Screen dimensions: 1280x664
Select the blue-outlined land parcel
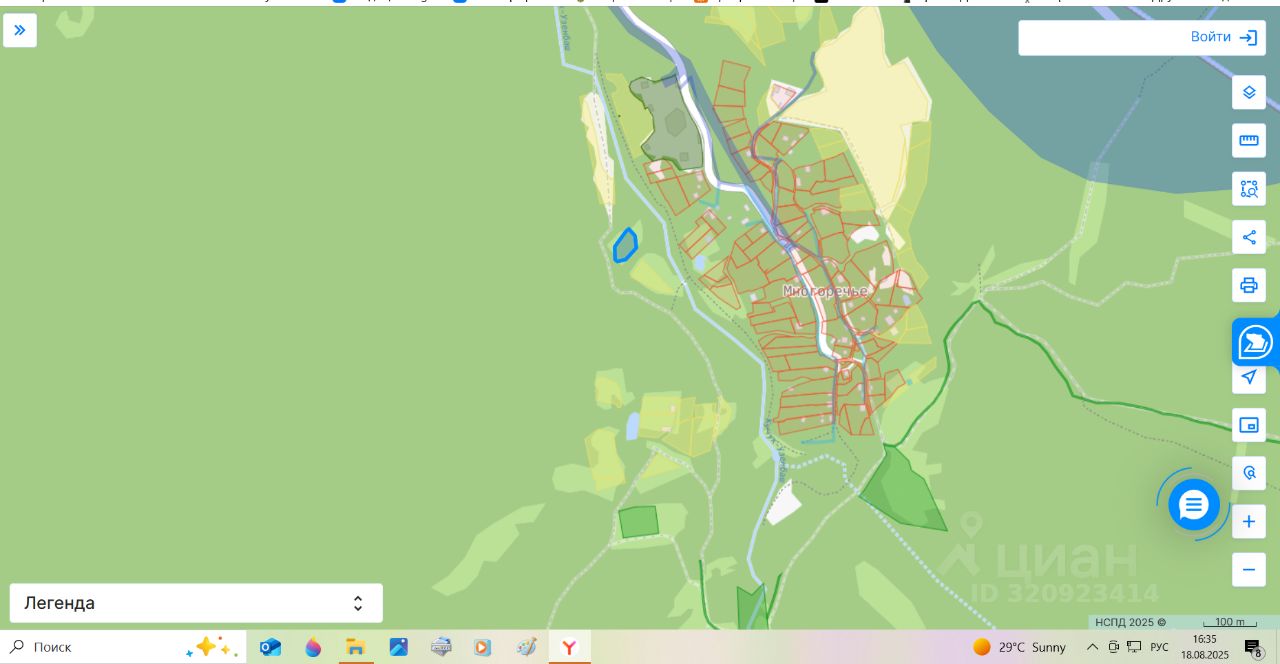pos(625,246)
